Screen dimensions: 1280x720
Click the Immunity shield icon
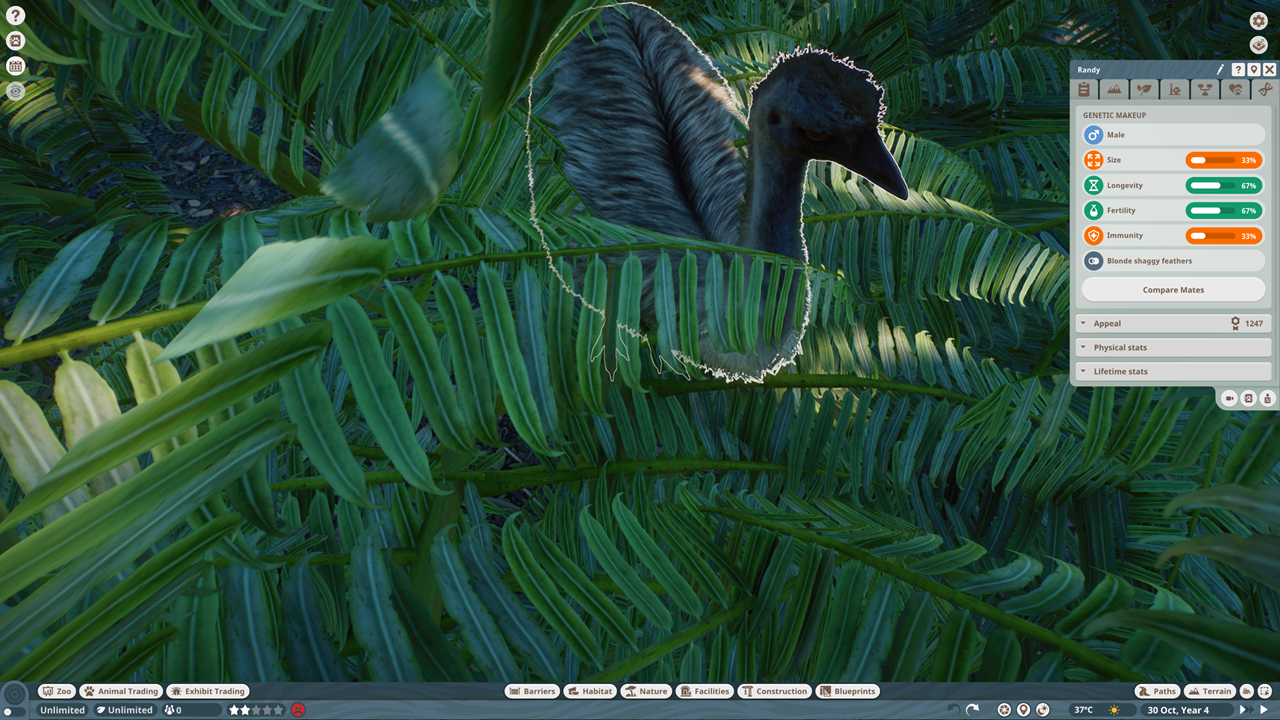[x=1093, y=235]
